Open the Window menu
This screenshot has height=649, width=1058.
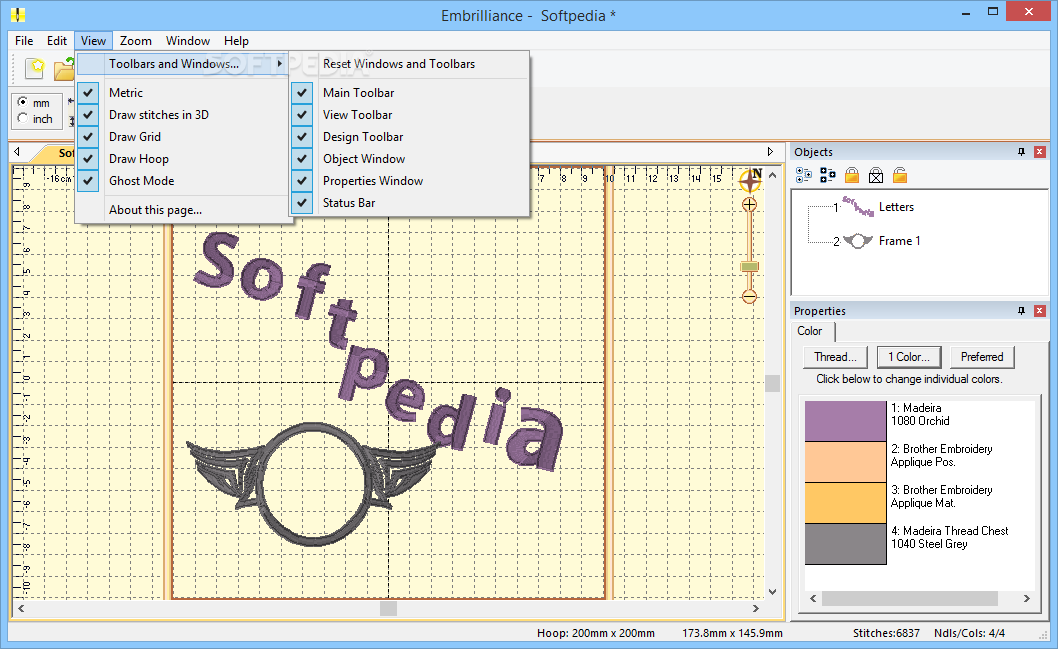click(x=188, y=40)
